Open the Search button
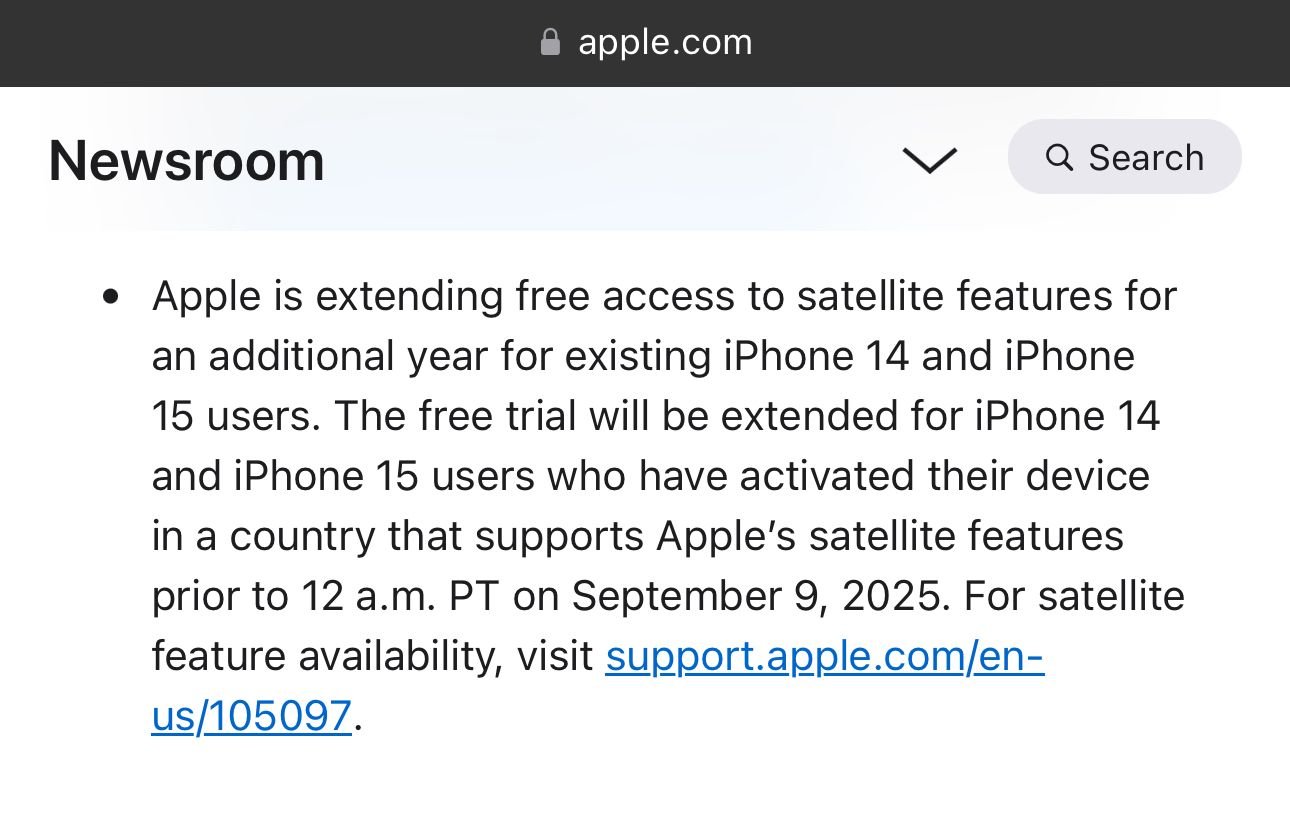This screenshot has width=1290, height=814. click(x=1124, y=157)
